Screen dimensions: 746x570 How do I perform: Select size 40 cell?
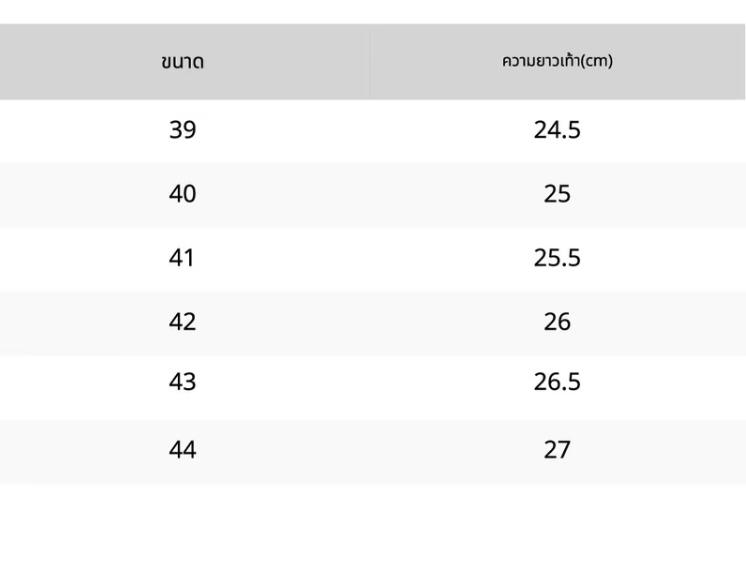pyautogui.click(x=182, y=194)
